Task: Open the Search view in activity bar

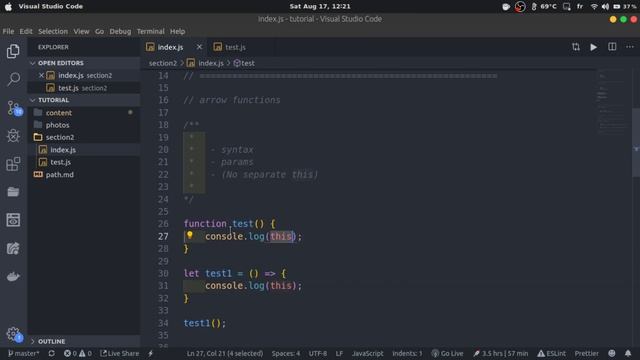Action: point(13,79)
